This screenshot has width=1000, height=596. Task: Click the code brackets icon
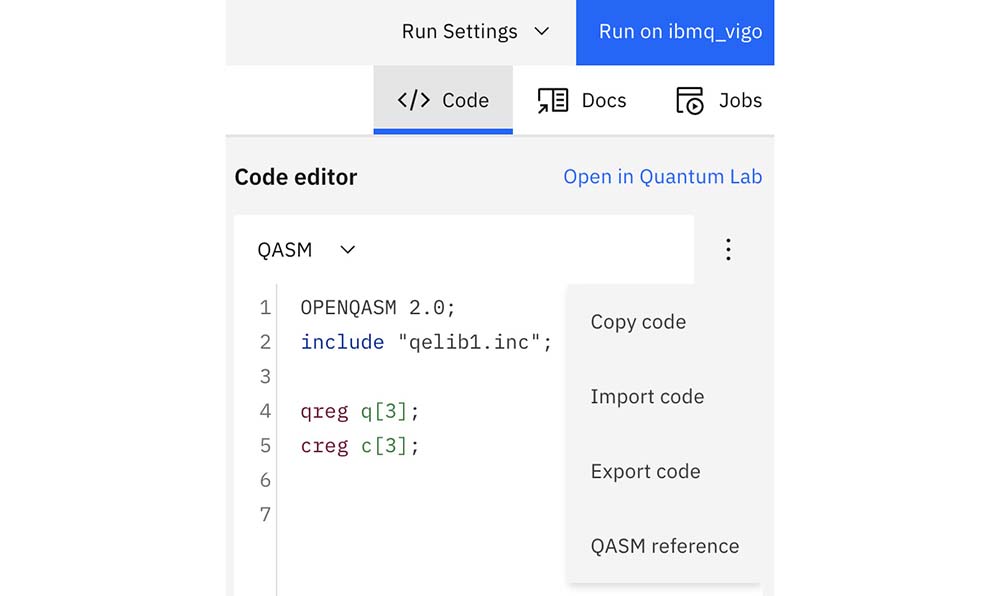[x=413, y=100]
